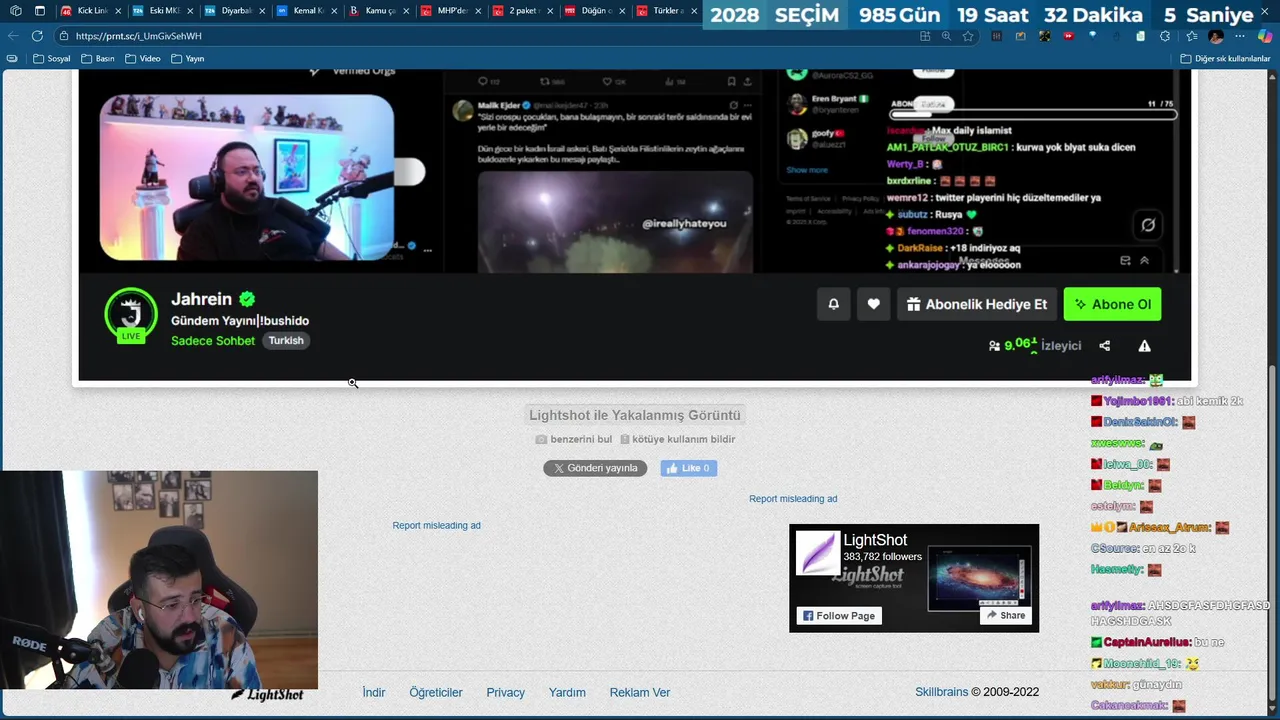Open the Öğreticiler footer link
Viewport: 1280px width, 720px height.
coord(436,692)
